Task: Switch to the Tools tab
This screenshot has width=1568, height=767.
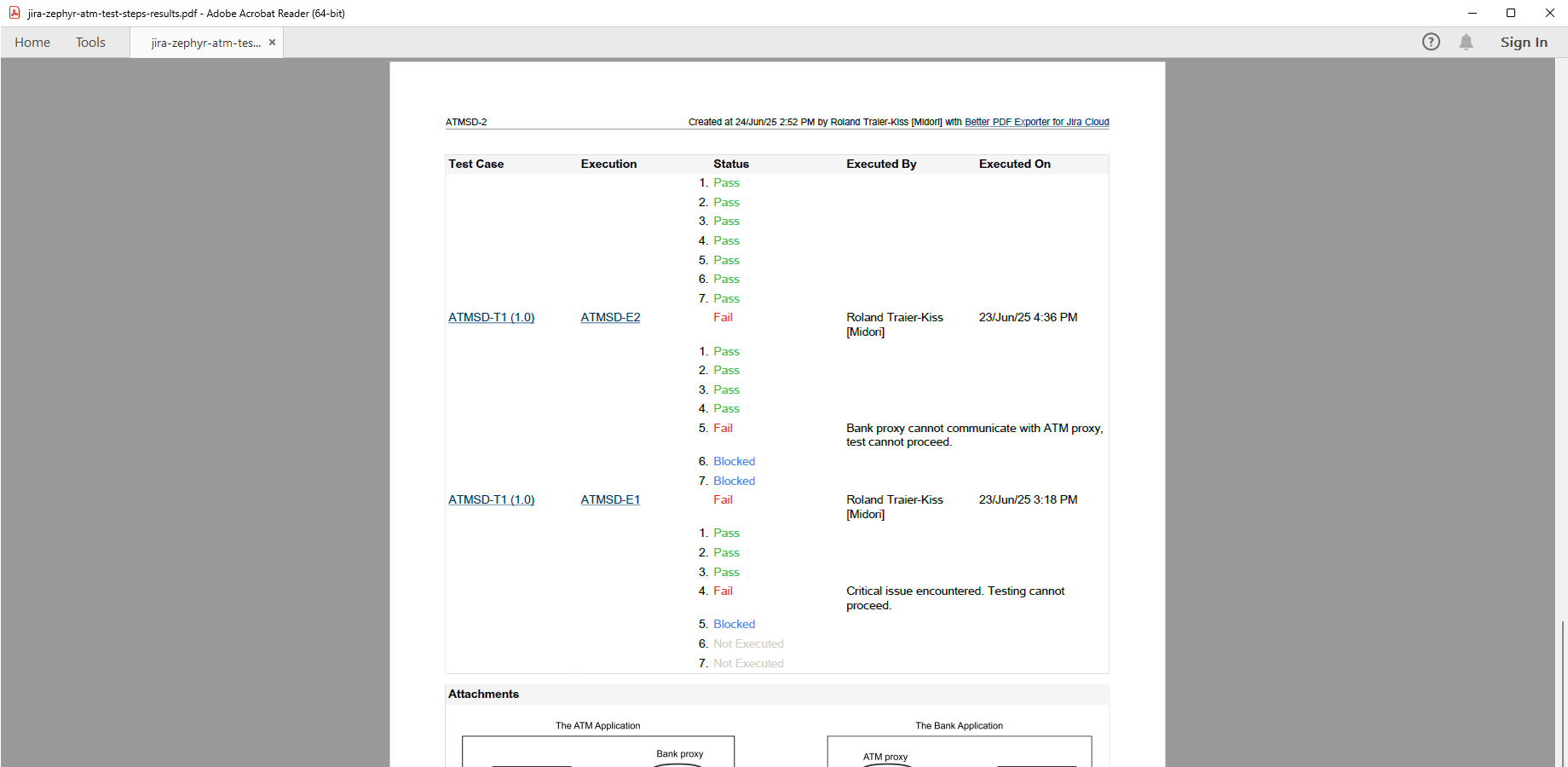Action: coord(90,42)
